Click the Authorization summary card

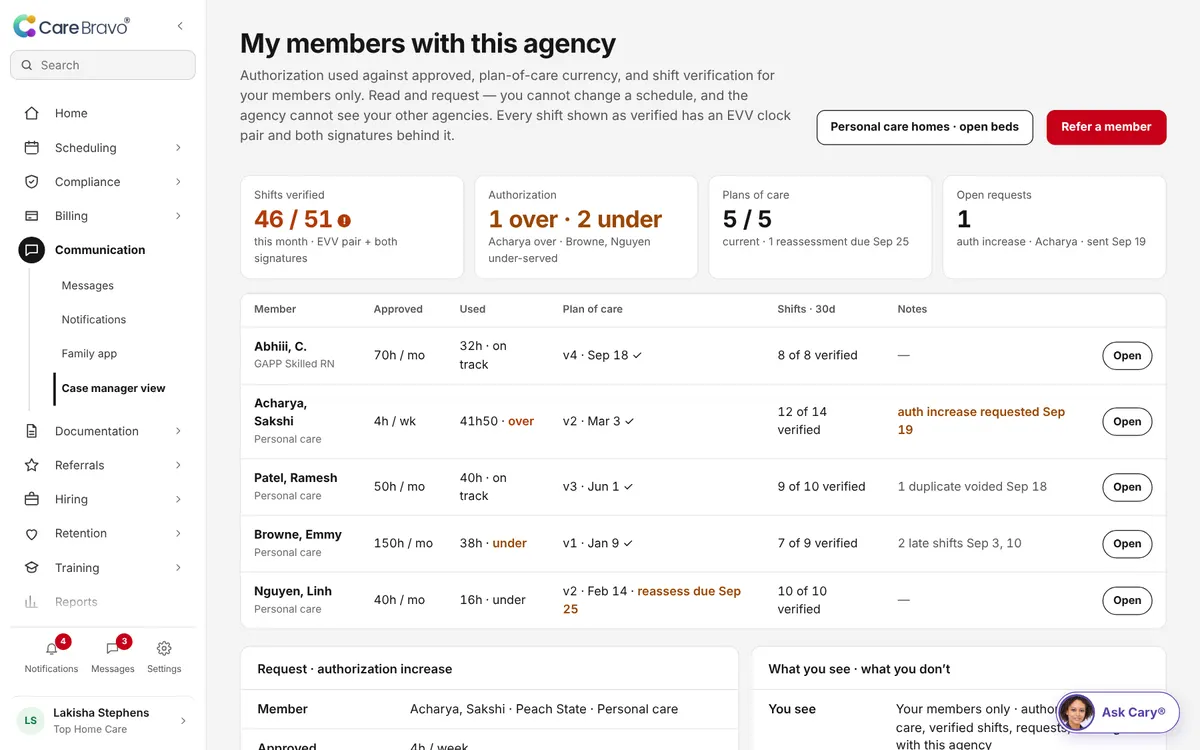586,227
